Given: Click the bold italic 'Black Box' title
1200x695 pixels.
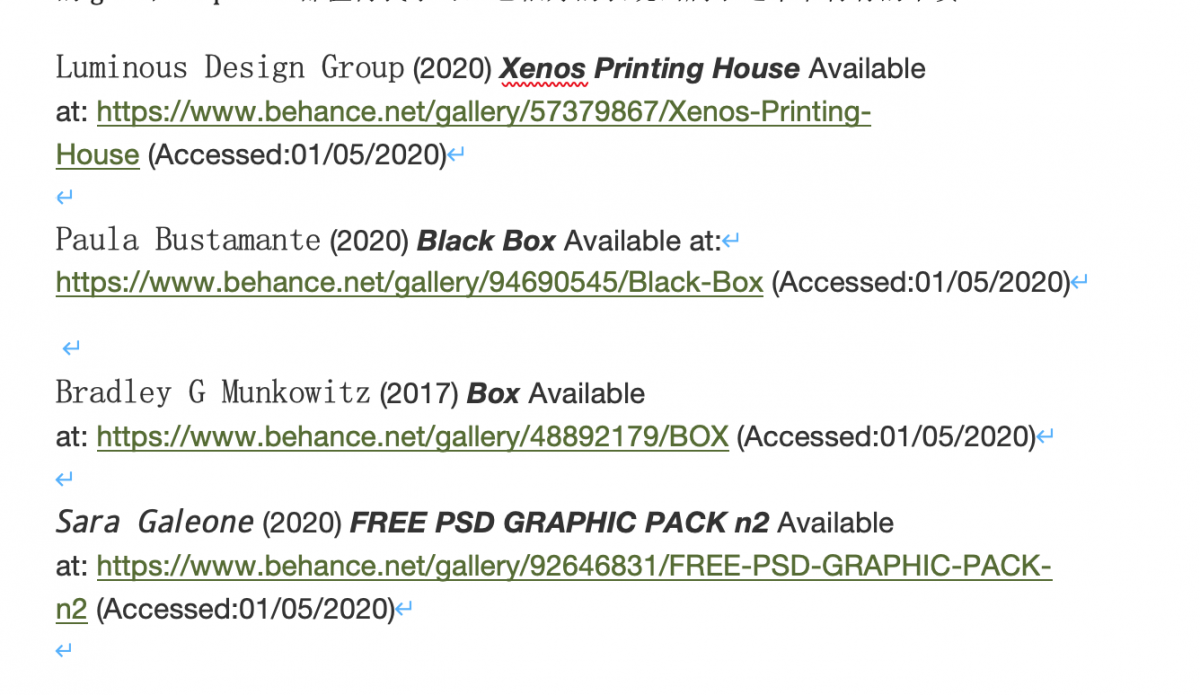Looking at the screenshot, I should (486, 241).
